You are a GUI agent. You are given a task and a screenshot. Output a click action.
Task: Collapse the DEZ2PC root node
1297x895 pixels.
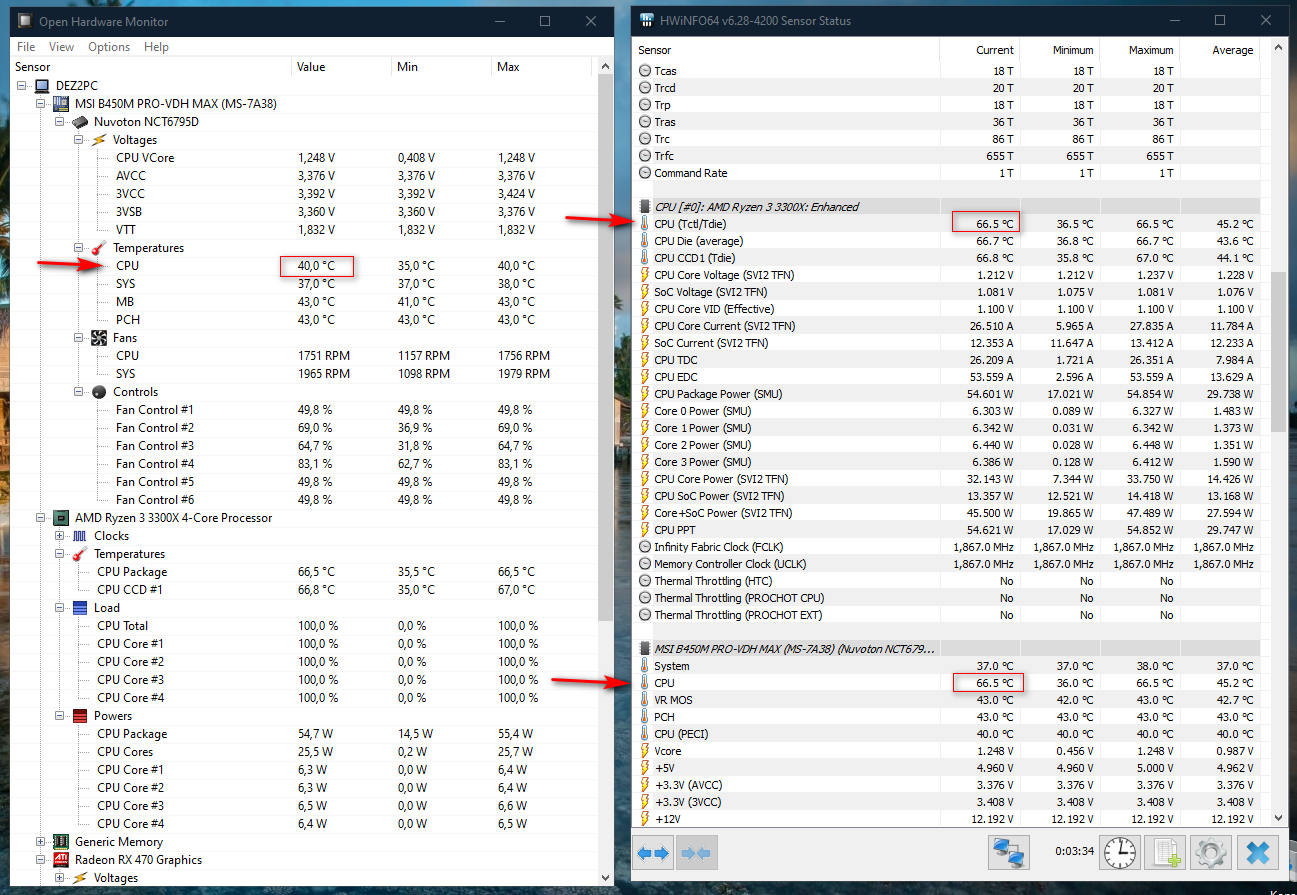pyautogui.click(x=23, y=86)
